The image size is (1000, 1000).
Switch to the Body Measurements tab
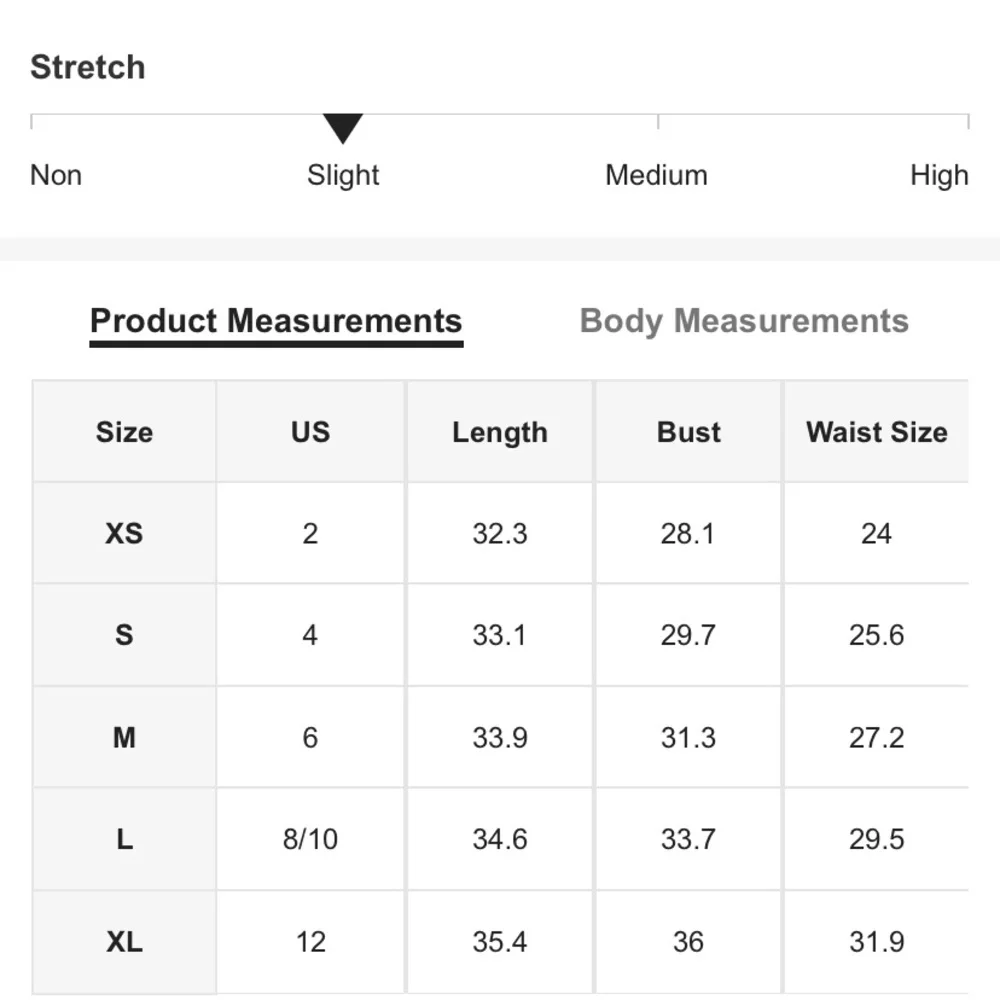point(744,321)
